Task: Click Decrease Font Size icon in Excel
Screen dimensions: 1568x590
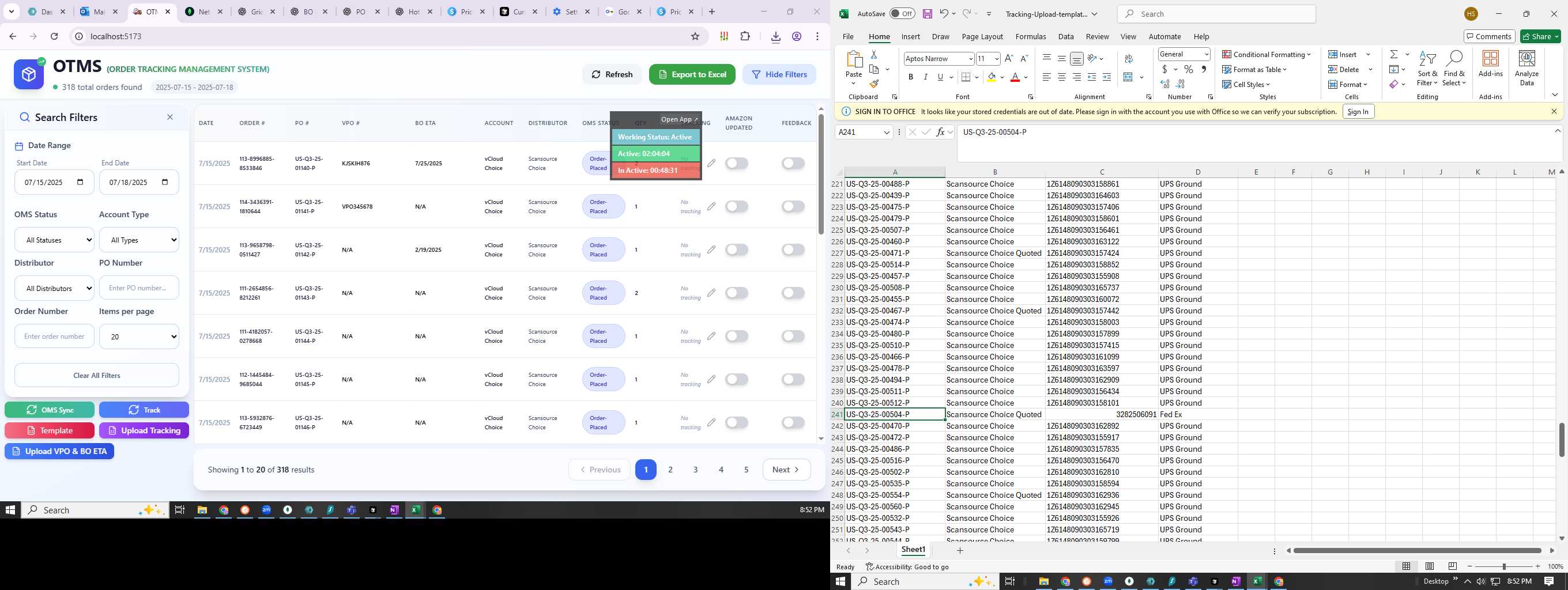Action: coord(1024,58)
